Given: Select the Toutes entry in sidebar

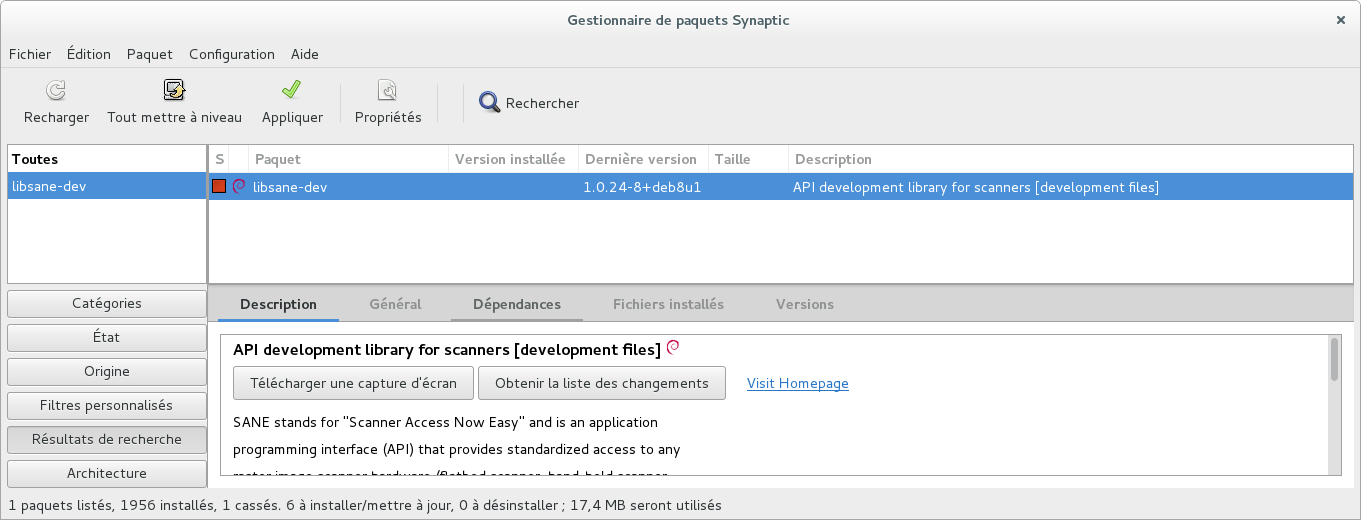Looking at the screenshot, I should 106,159.
